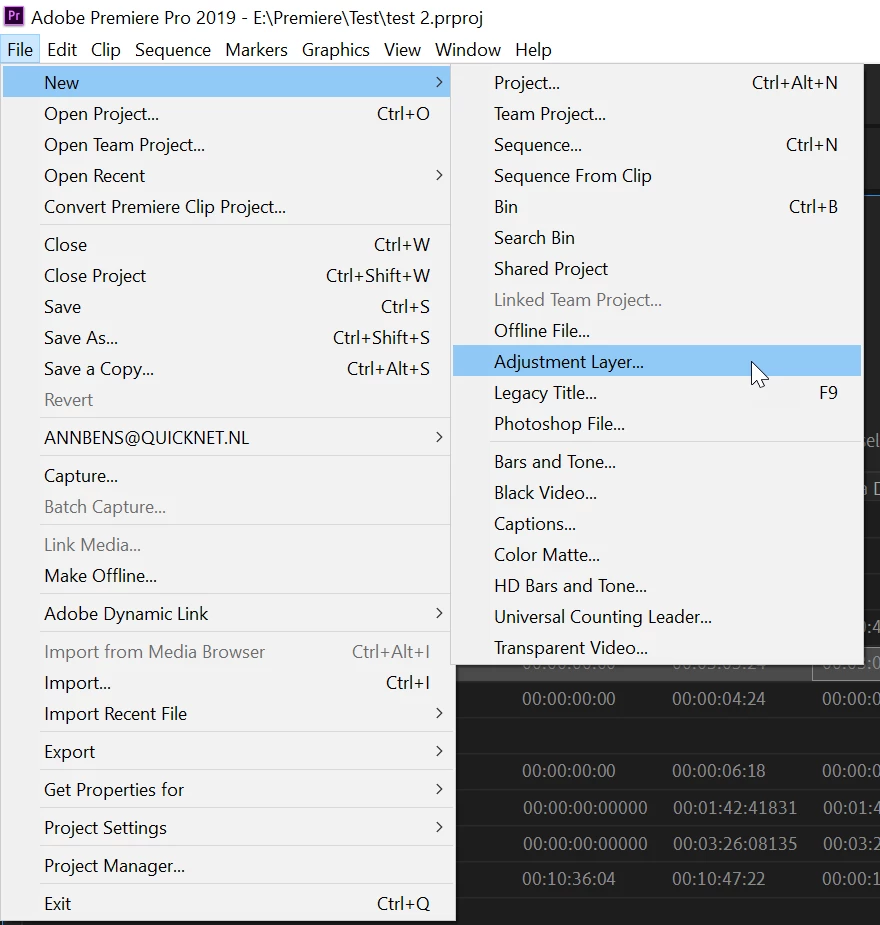This screenshot has height=925, width=880.
Task: Expand the ANNBENS@QUICKNET.NL account submenu
Action: [x=226, y=437]
